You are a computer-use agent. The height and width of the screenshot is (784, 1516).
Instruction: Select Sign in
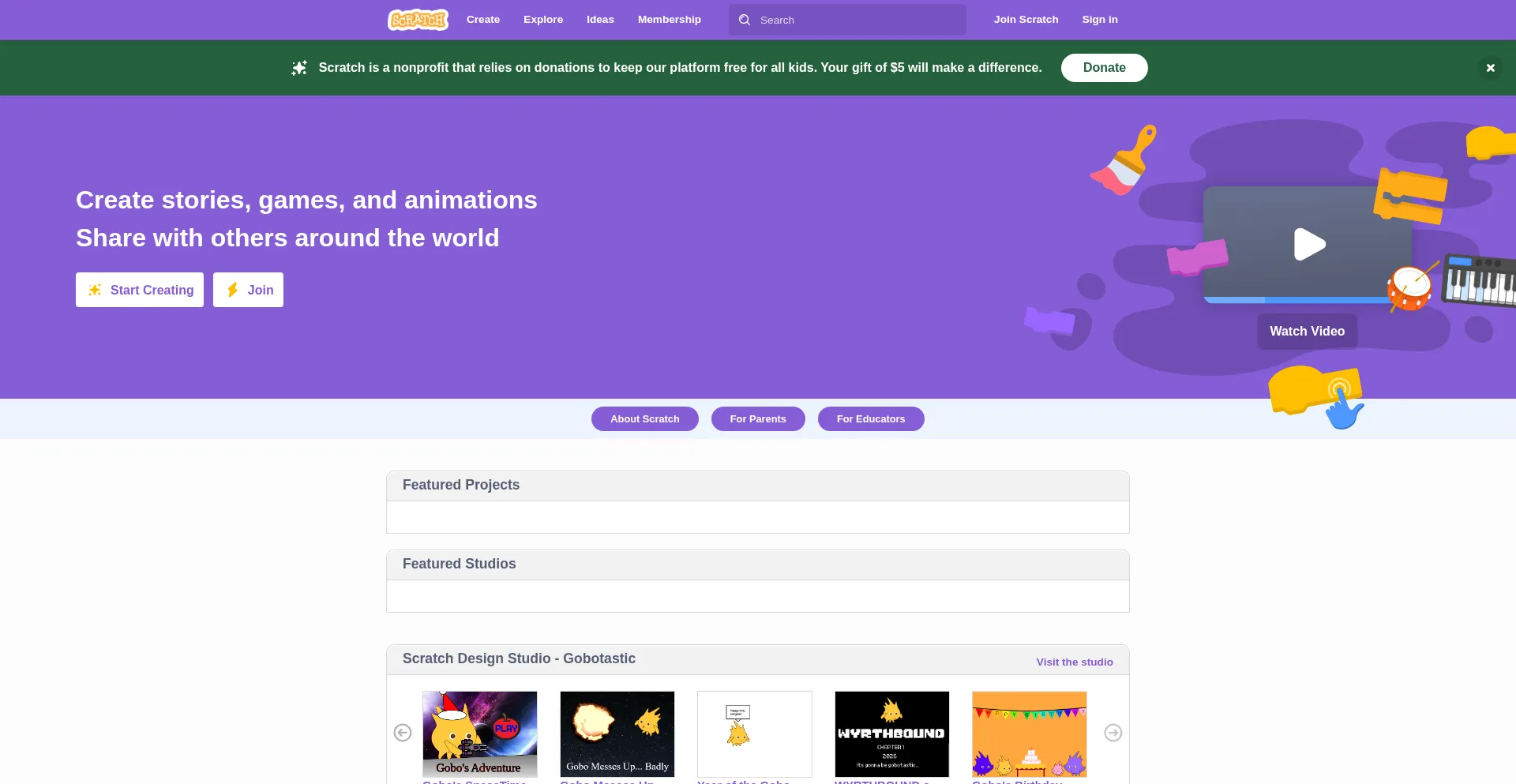(x=1100, y=19)
